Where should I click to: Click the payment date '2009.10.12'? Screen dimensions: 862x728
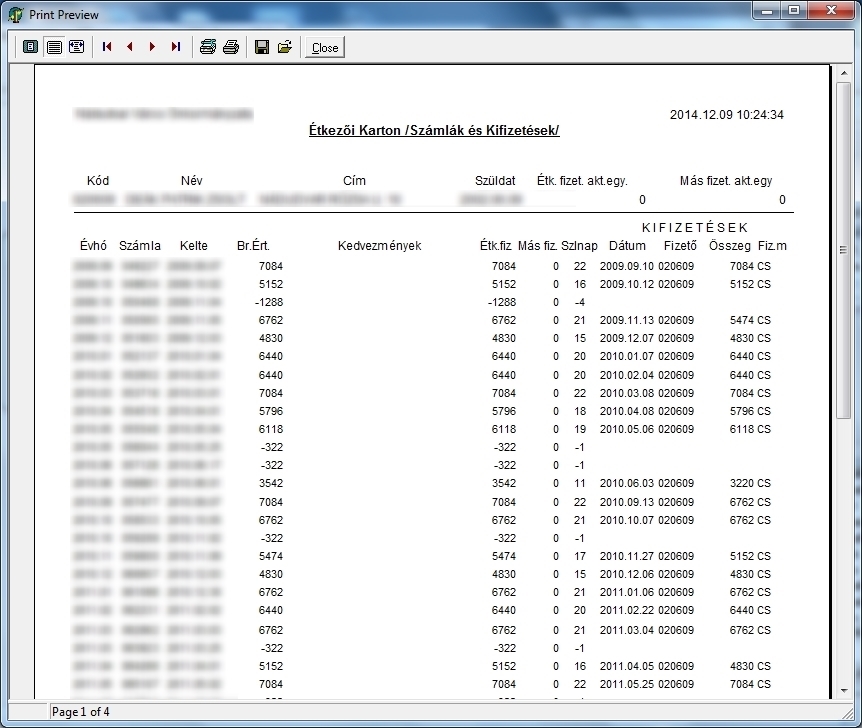tap(627, 284)
